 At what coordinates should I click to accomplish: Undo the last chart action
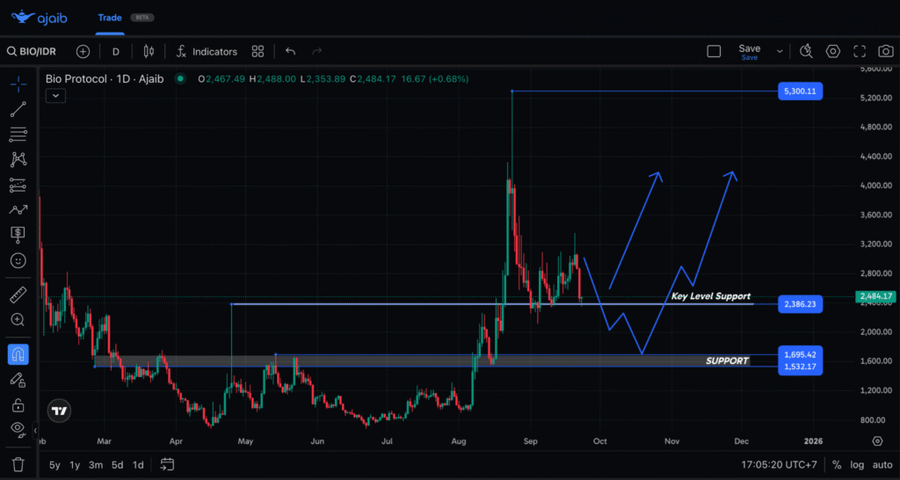click(x=290, y=52)
